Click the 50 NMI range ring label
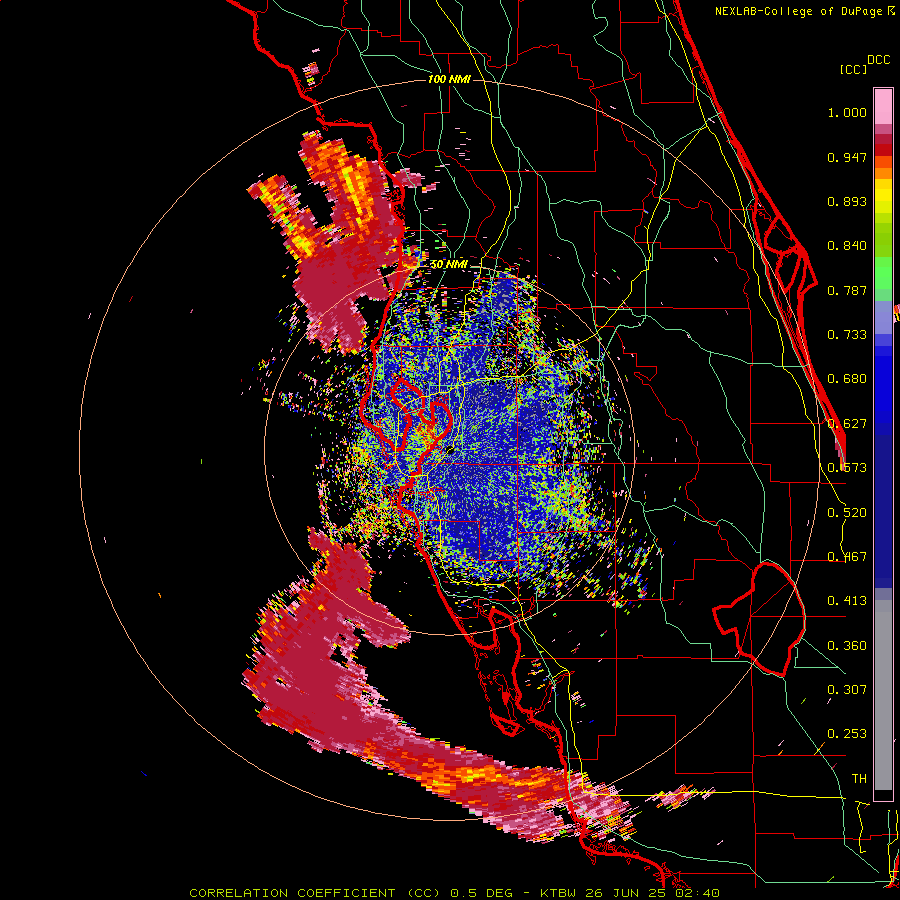This screenshot has height=900, width=900. (449, 264)
